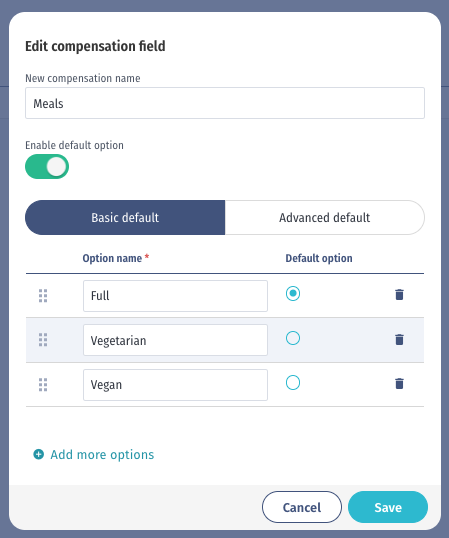The height and width of the screenshot is (538, 449).
Task: Select the Basic default tab
Action: 125,218
